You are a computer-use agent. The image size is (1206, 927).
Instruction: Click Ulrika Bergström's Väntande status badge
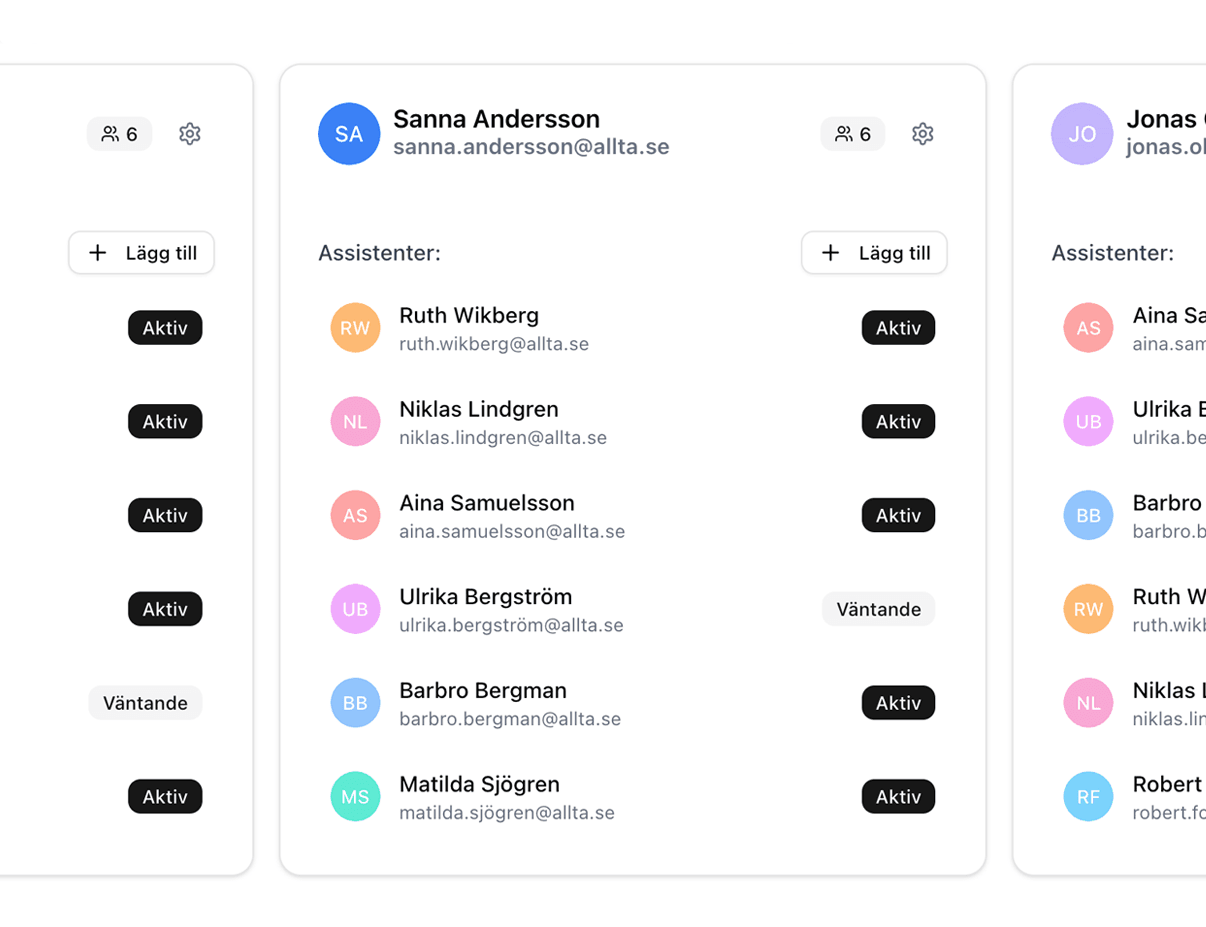click(x=878, y=609)
